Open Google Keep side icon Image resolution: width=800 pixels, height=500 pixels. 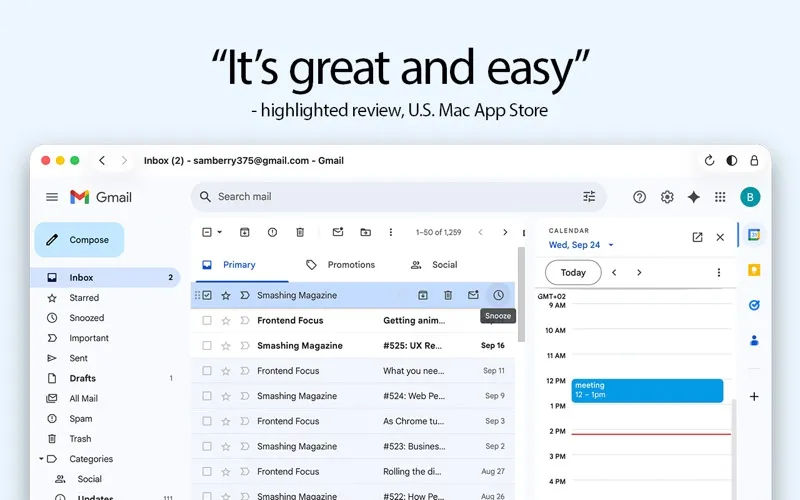pos(754,270)
